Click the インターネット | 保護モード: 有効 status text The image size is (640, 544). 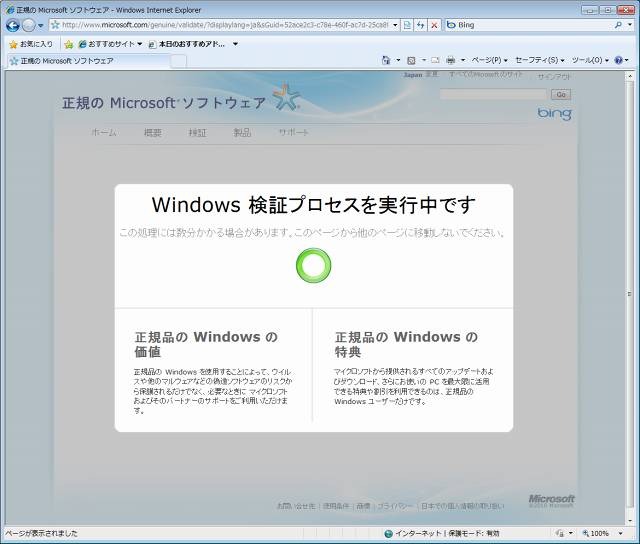(x=447, y=533)
